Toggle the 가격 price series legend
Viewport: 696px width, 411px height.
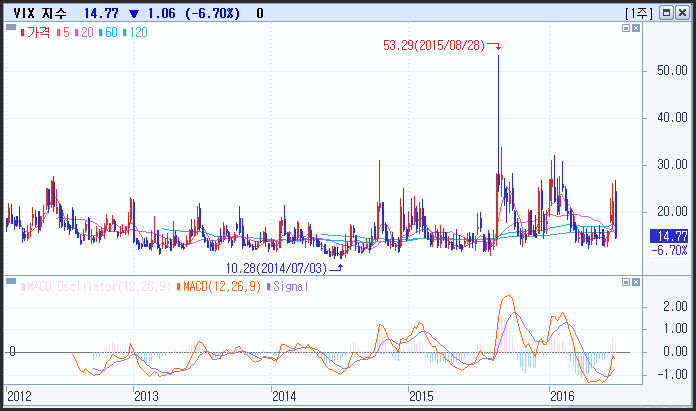click(x=35, y=32)
